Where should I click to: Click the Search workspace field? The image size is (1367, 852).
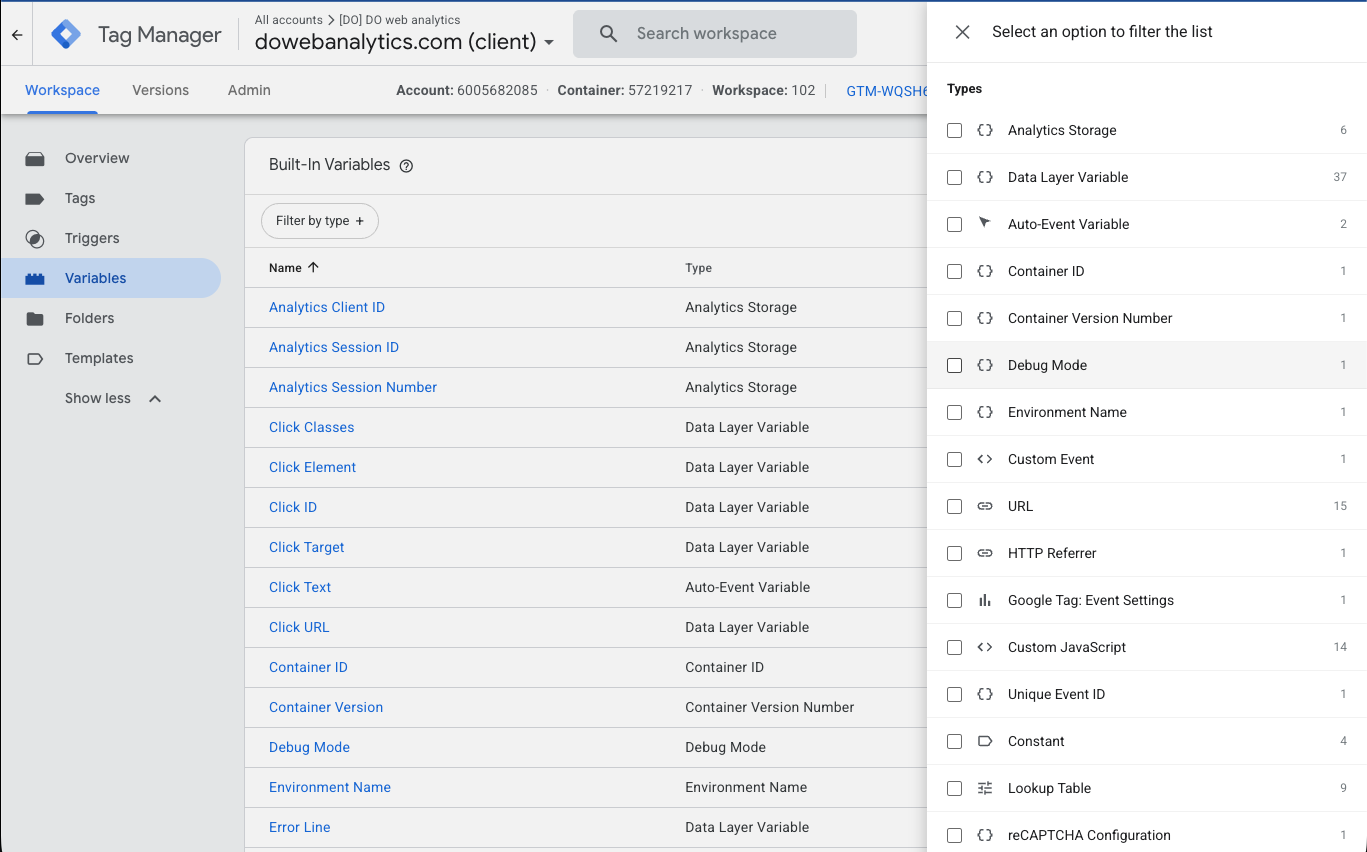click(715, 34)
